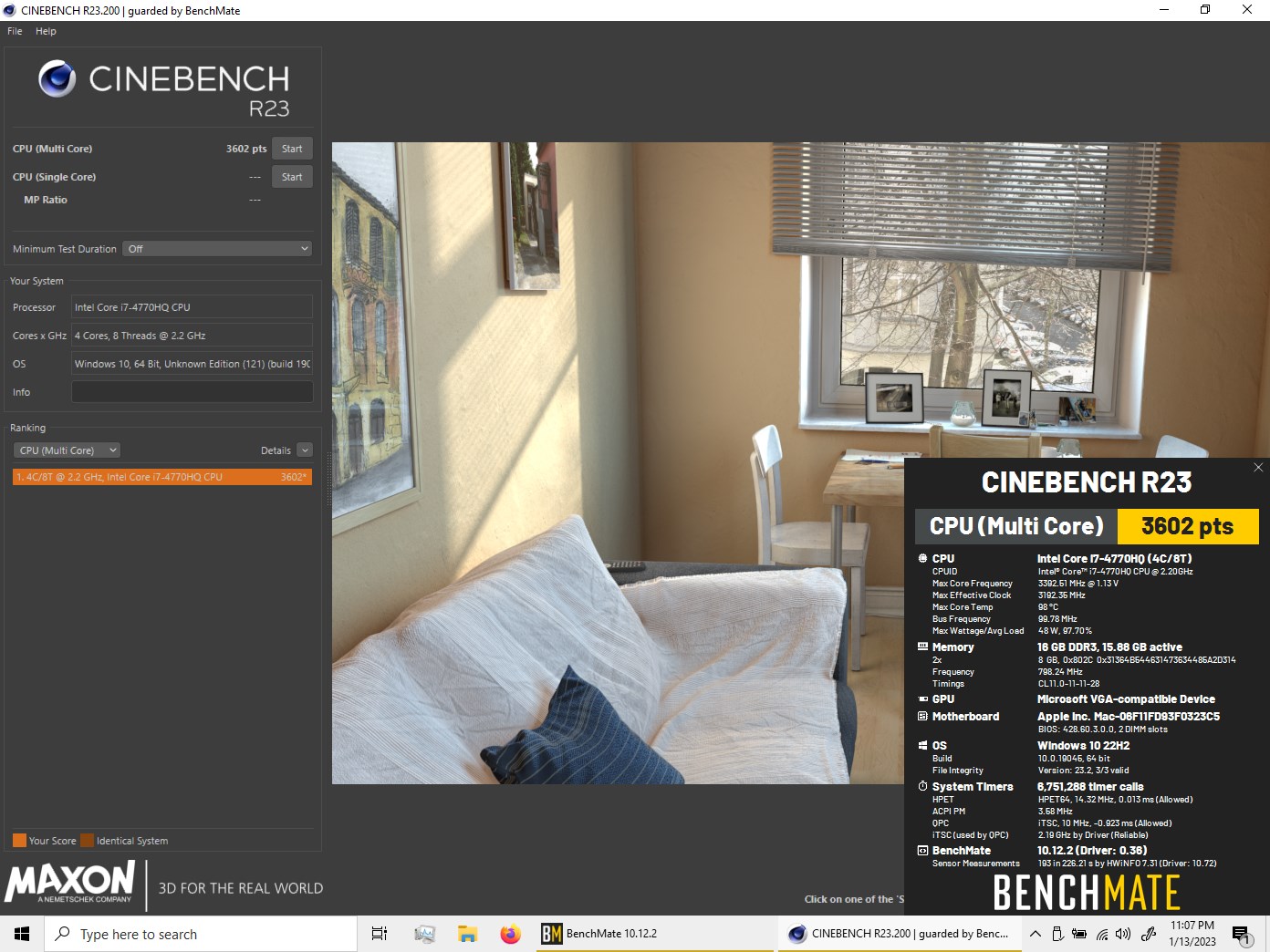Click the GPU section icon in BenchMate overlay
This screenshot has height=952, width=1270.
tap(922, 698)
